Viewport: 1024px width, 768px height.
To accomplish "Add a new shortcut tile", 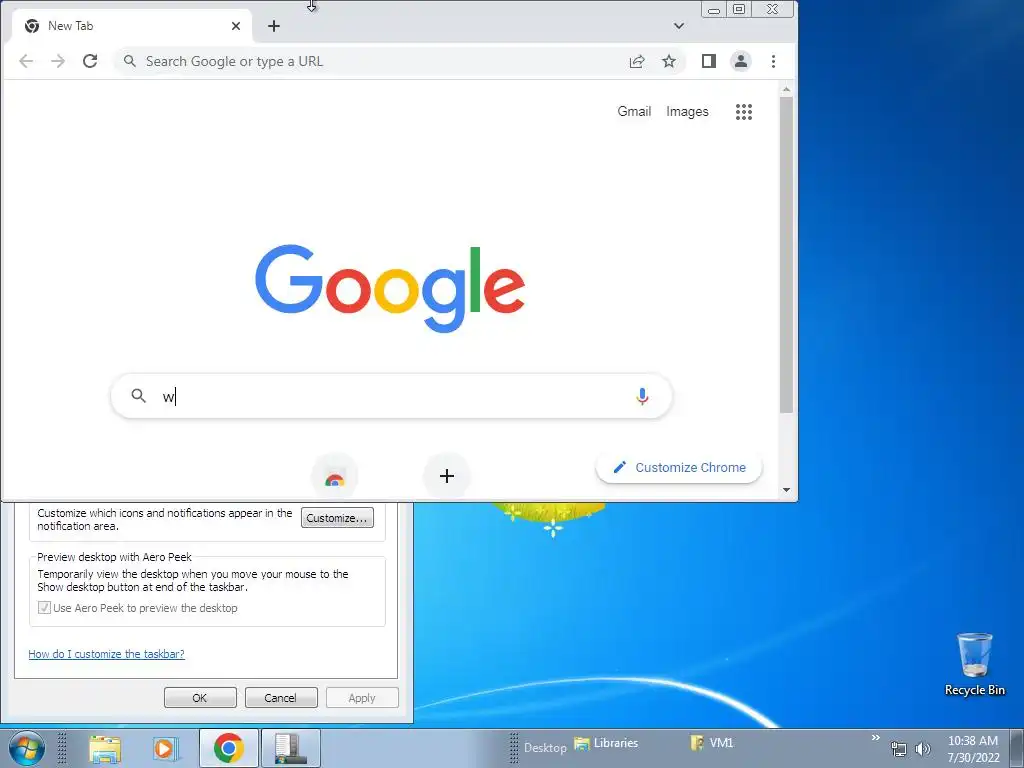I will pyautogui.click(x=447, y=476).
